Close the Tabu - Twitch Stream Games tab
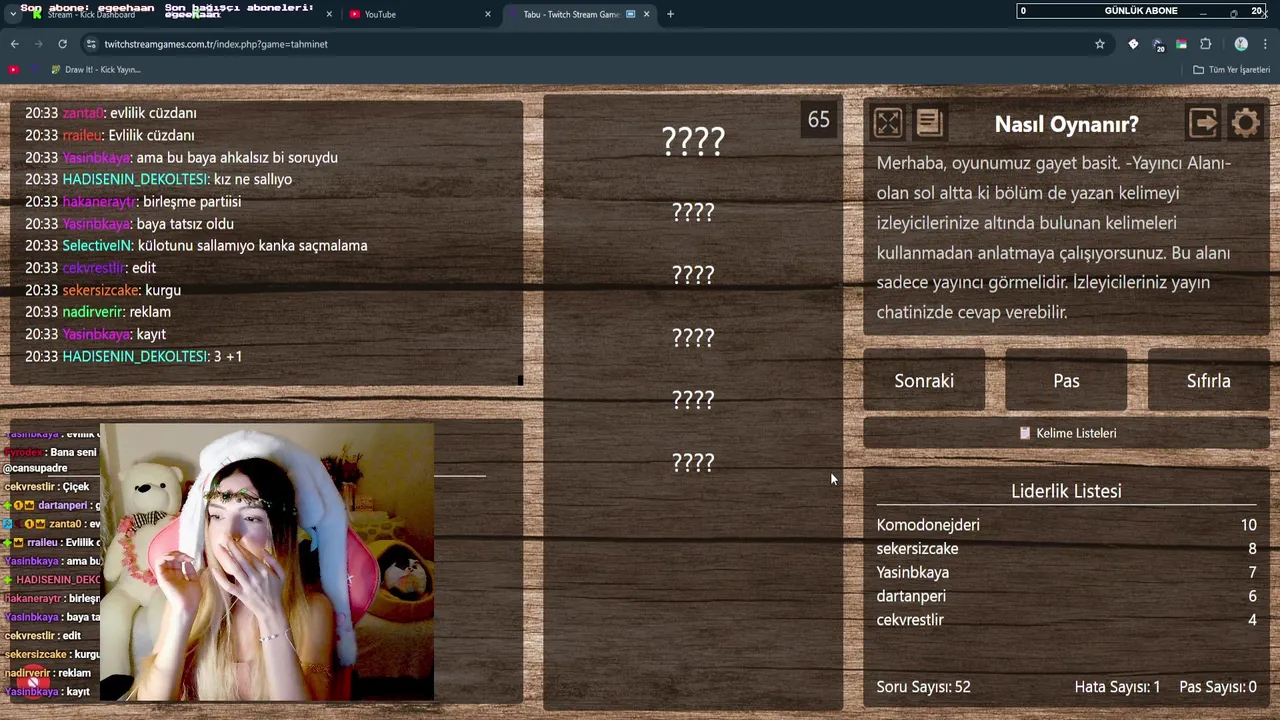The image size is (1280, 720). pos(647,14)
